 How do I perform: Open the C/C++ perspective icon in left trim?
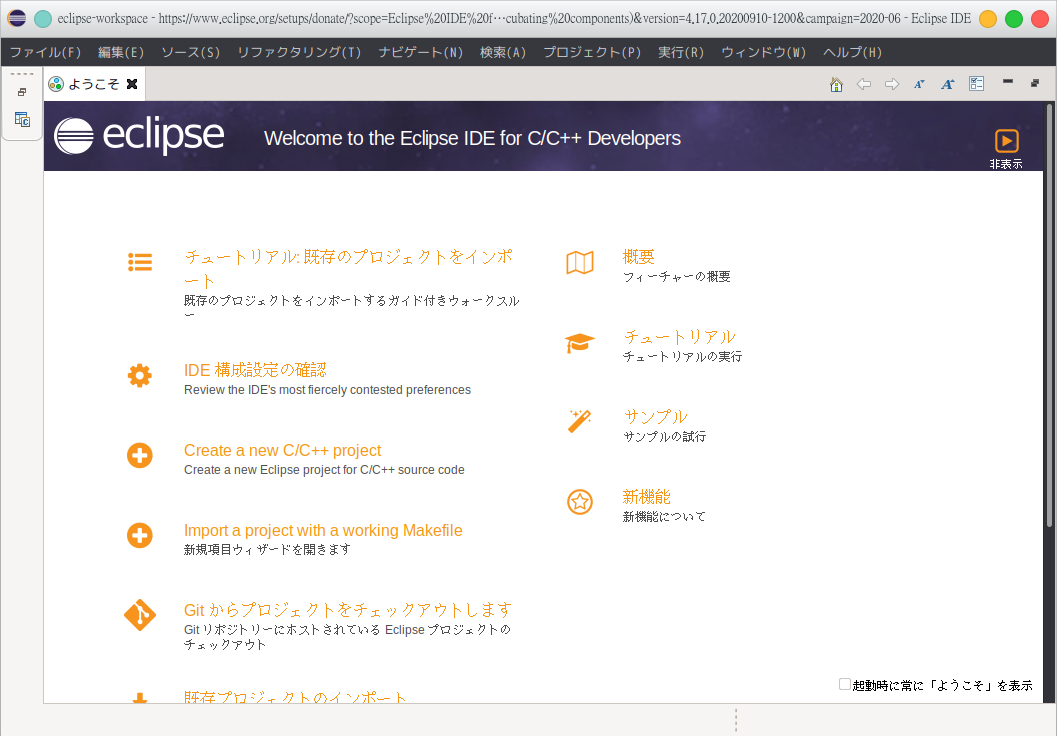point(22,119)
